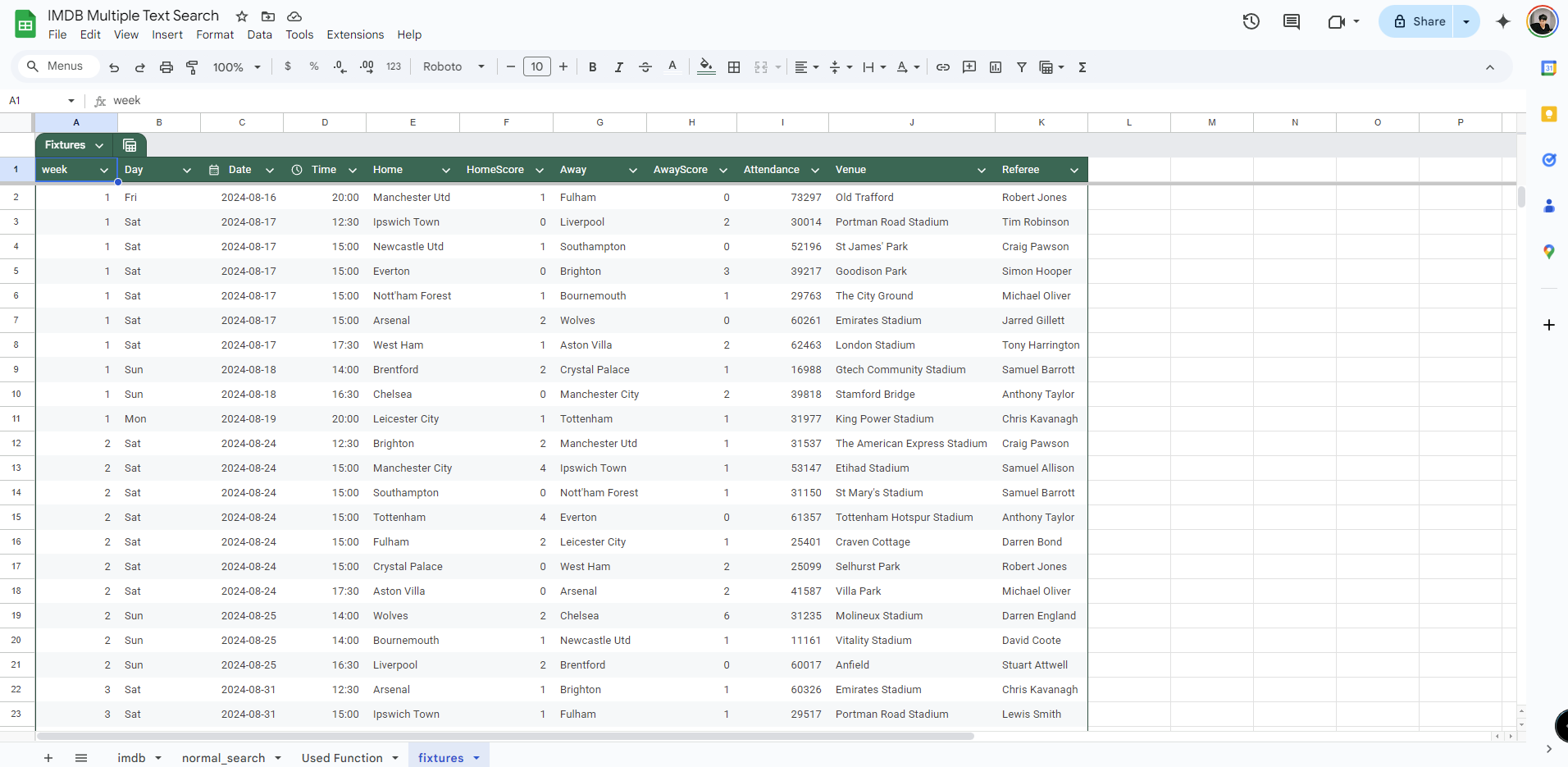The height and width of the screenshot is (767, 1568).
Task: Open the Extensions menu
Action: click(355, 34)
